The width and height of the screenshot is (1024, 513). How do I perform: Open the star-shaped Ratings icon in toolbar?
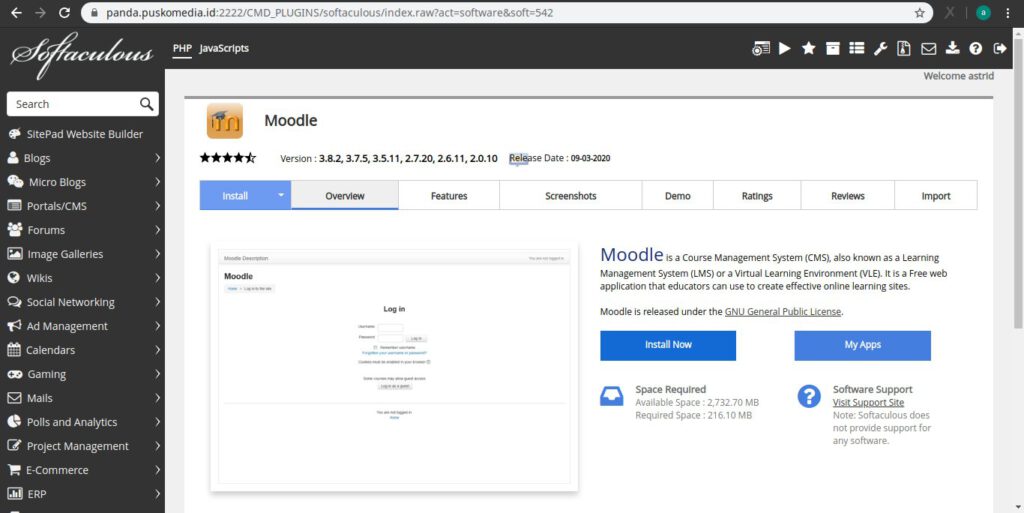(x=808, y=48)
